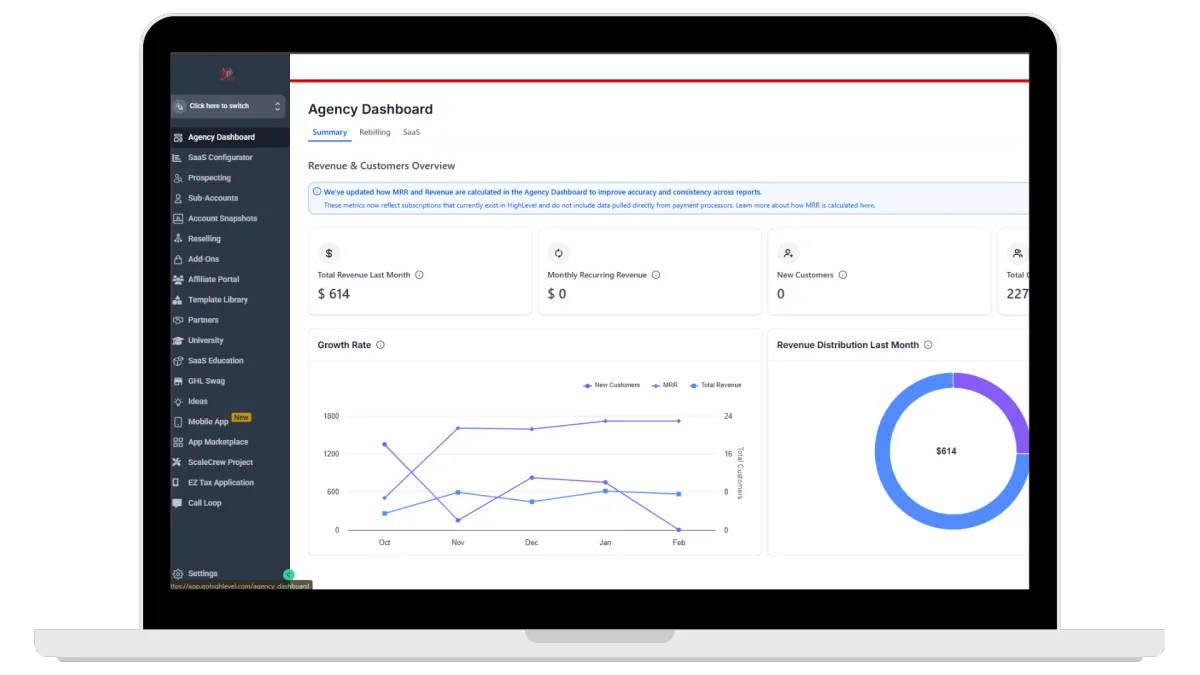This screenshot has width=1200, height=675.
Task: Click the New badge beside Mobile App
Action: 241,417
